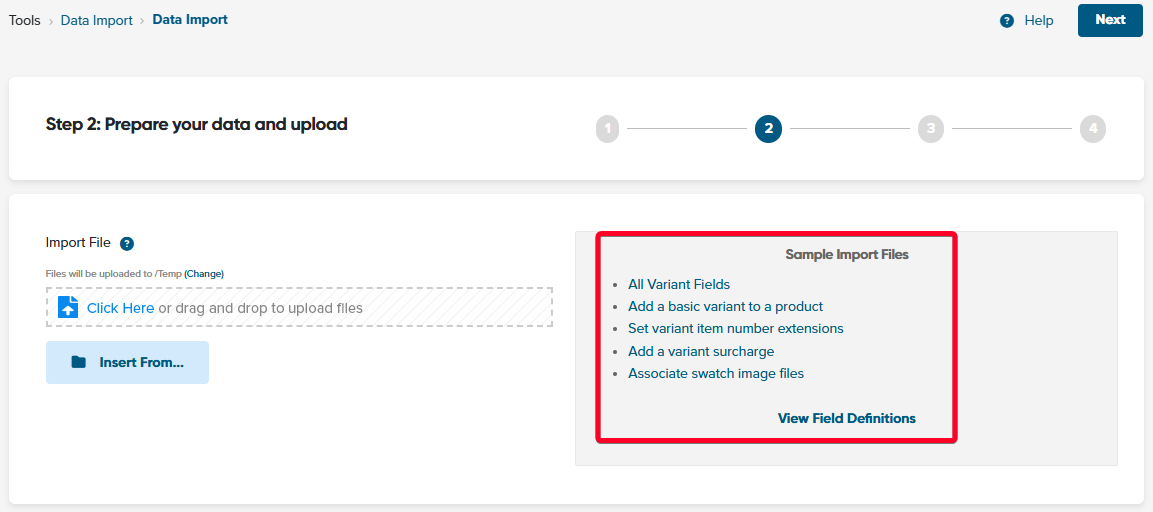
Task: Click the (Change) upload folder link
Action: [x=204, y=274]
